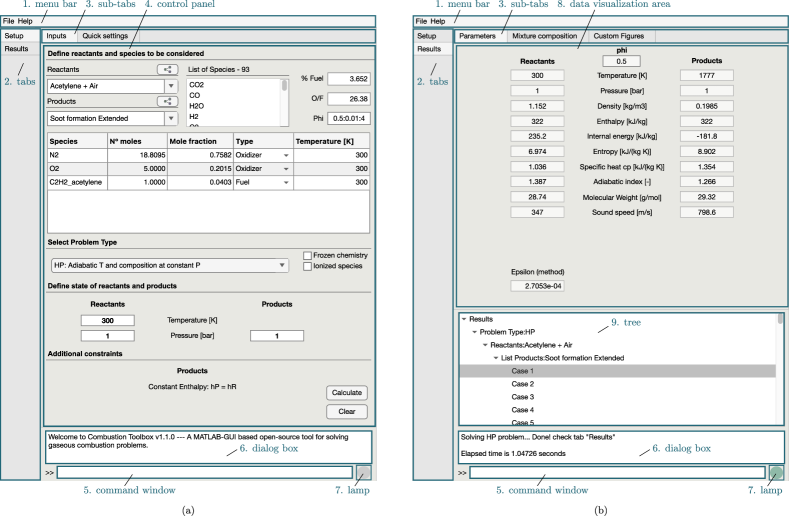Open the Mixture composition tab
This screenshot has width=789, height=516.
tap(544, 36)
